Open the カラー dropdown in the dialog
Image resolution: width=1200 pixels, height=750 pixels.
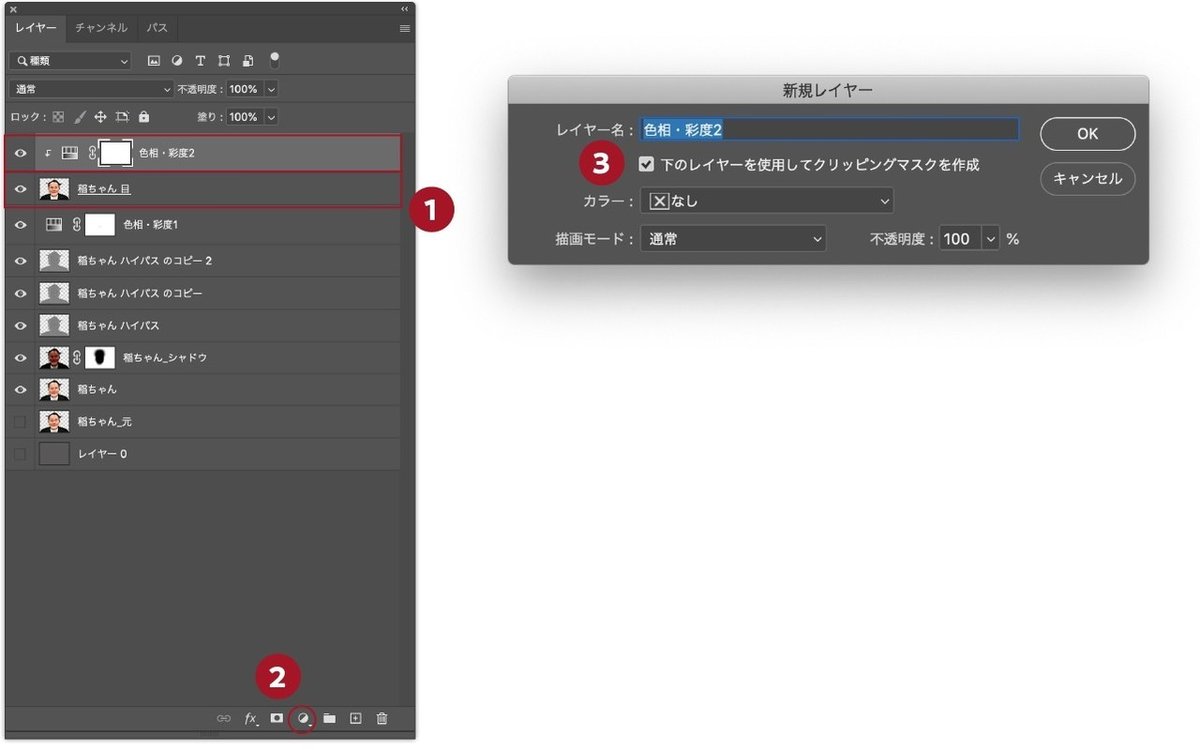click(766, 201)
